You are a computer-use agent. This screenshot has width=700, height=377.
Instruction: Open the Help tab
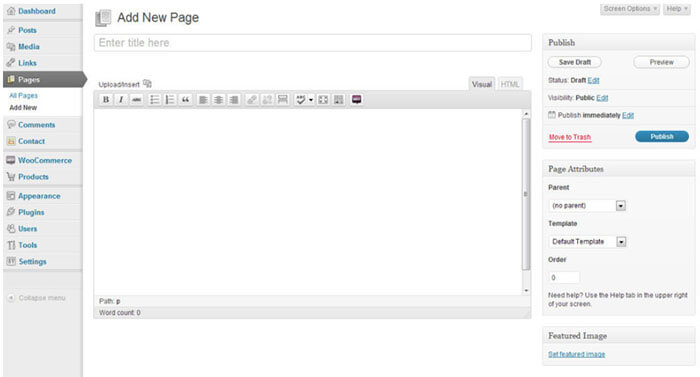coord(677,9)
